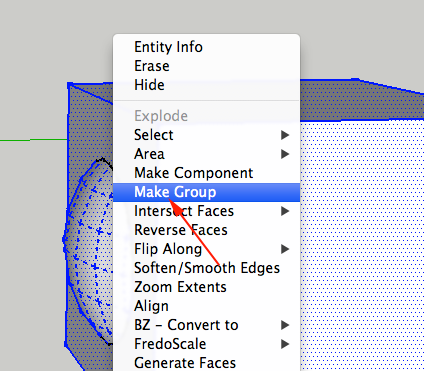Expand the BZ - Convert to arrow
Image resolution: width=424 pixels, height=371 pixels.
coord(285,325)
